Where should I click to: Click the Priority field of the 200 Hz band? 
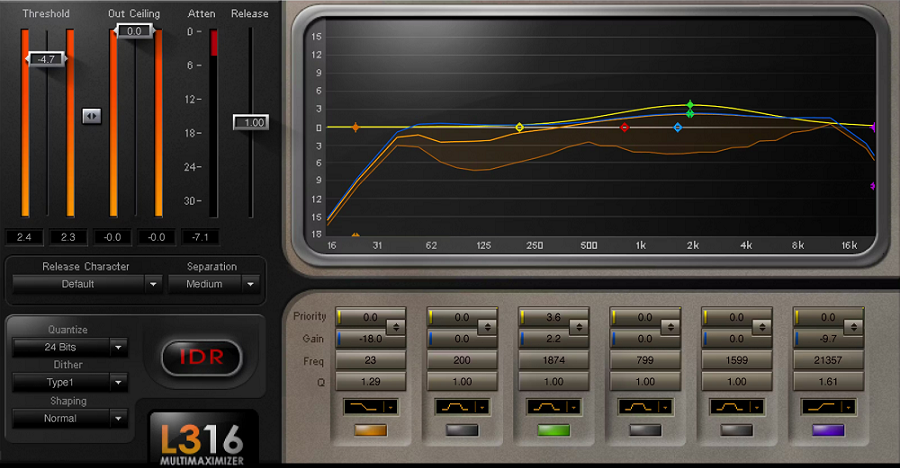[462, 317]
